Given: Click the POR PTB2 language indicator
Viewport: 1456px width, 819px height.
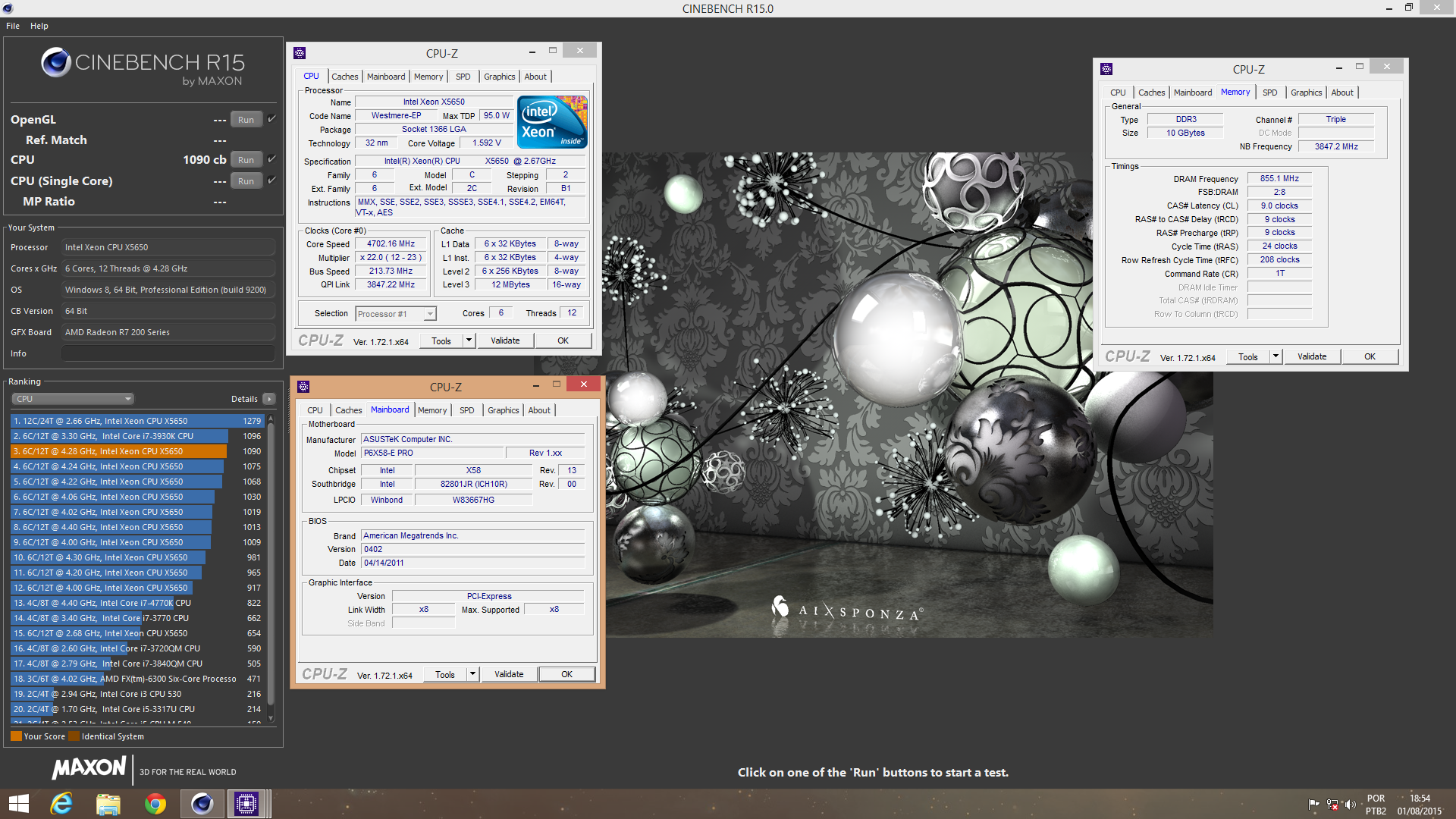Looking at the screenshot, I should click(1376, 805).
